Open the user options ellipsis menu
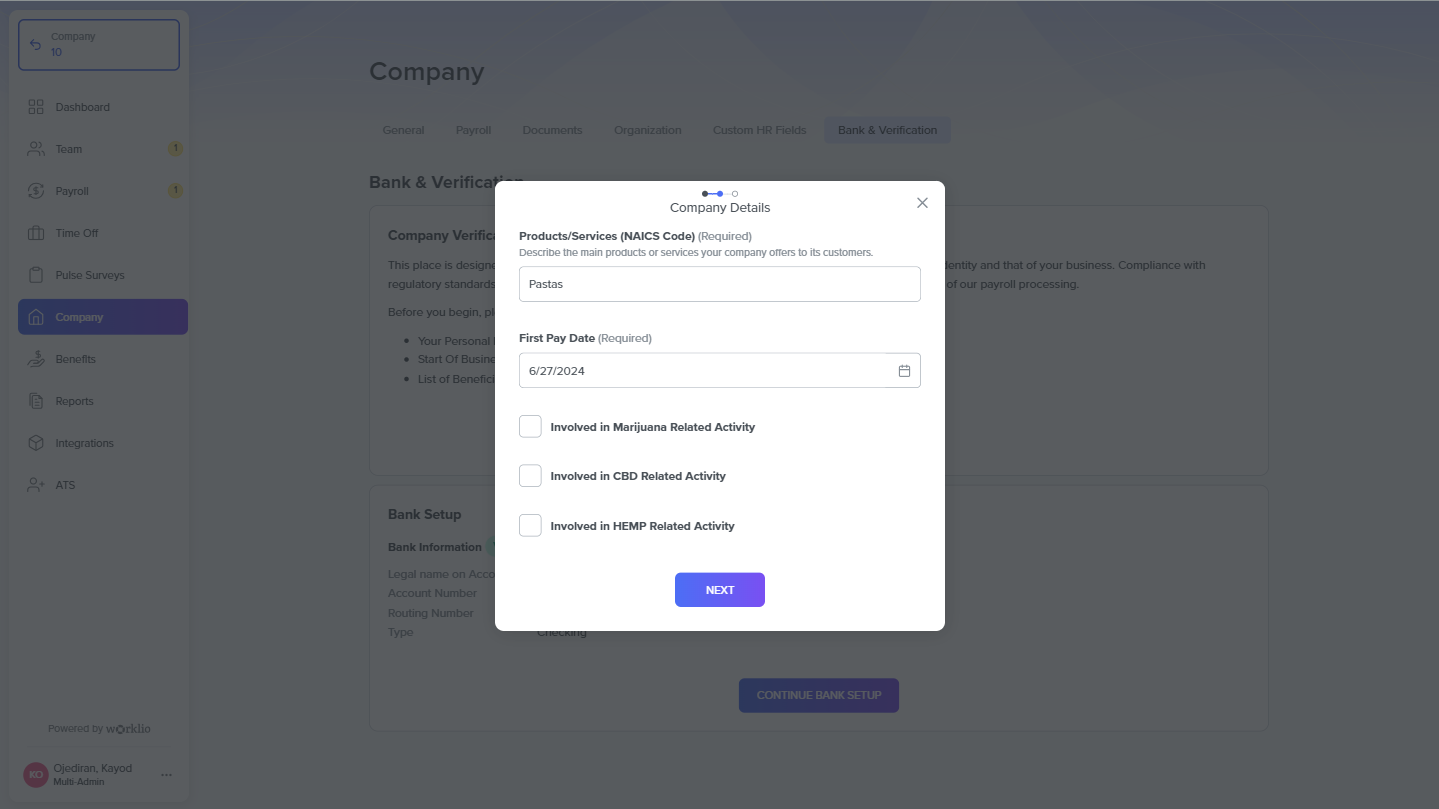The image size is (1439, 809). 166,775
